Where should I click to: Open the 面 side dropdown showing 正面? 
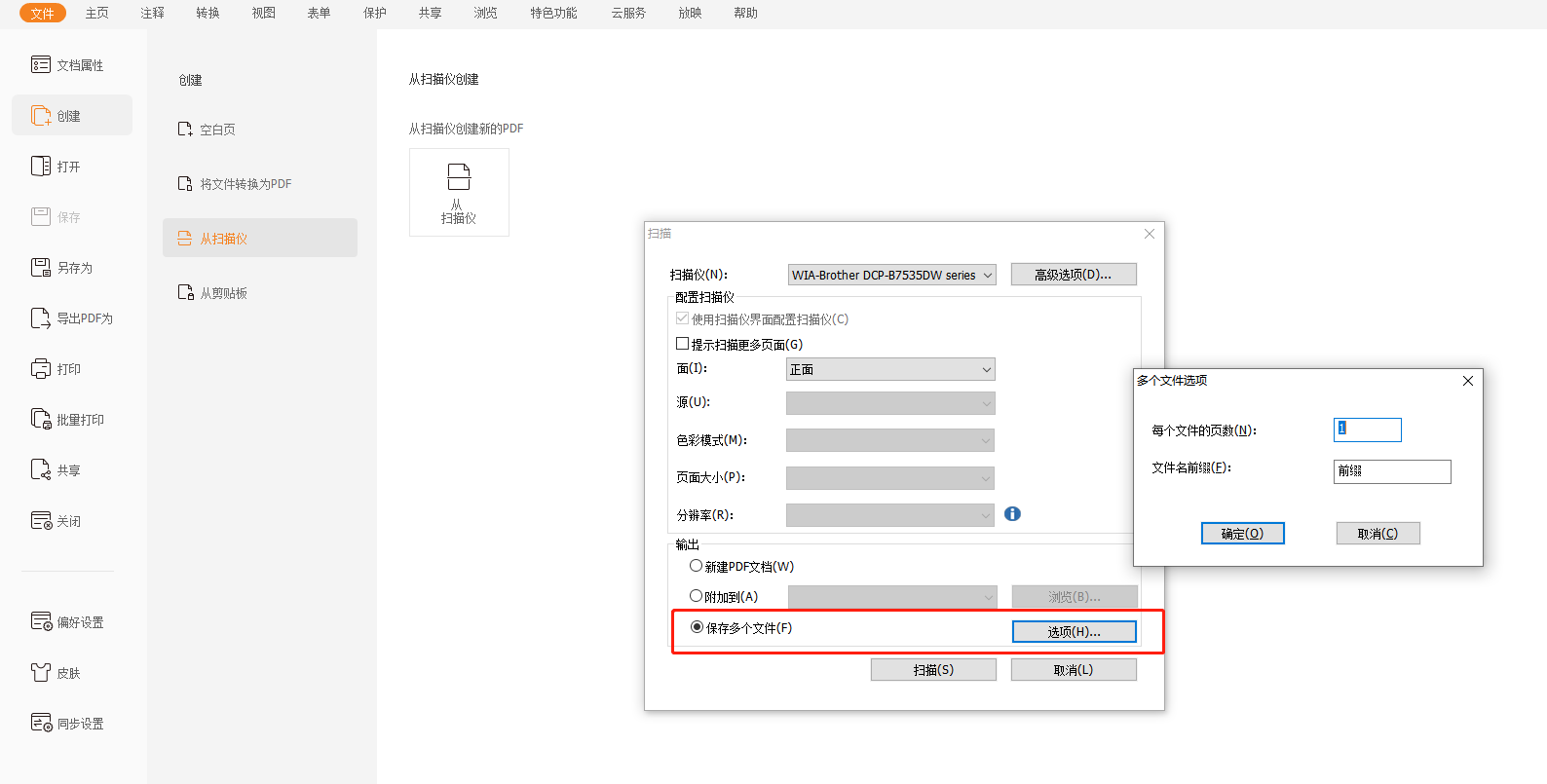[x=889, y=370]
